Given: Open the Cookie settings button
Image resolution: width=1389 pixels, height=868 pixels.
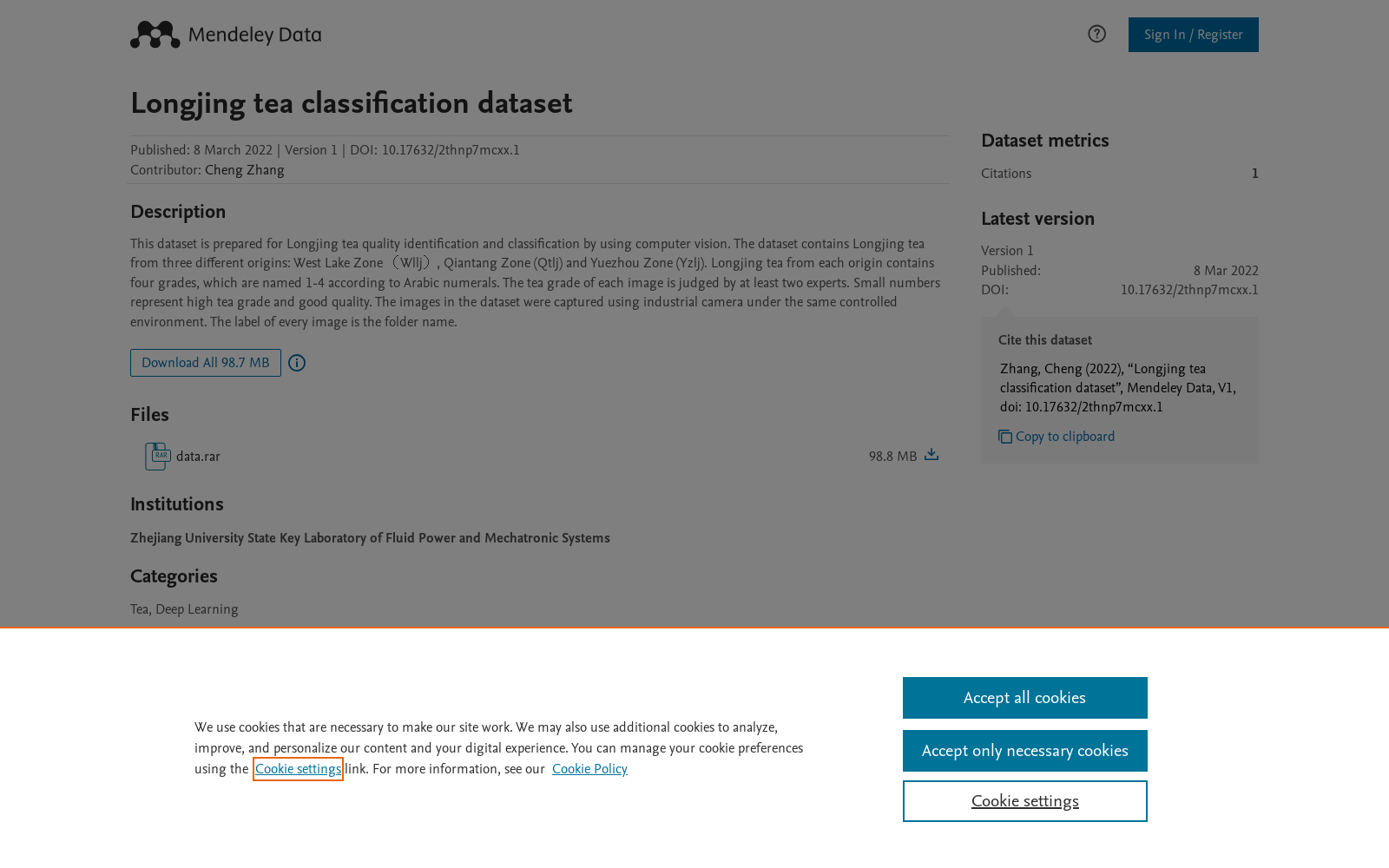Looking at the screenshot, I should (1025, 801).
